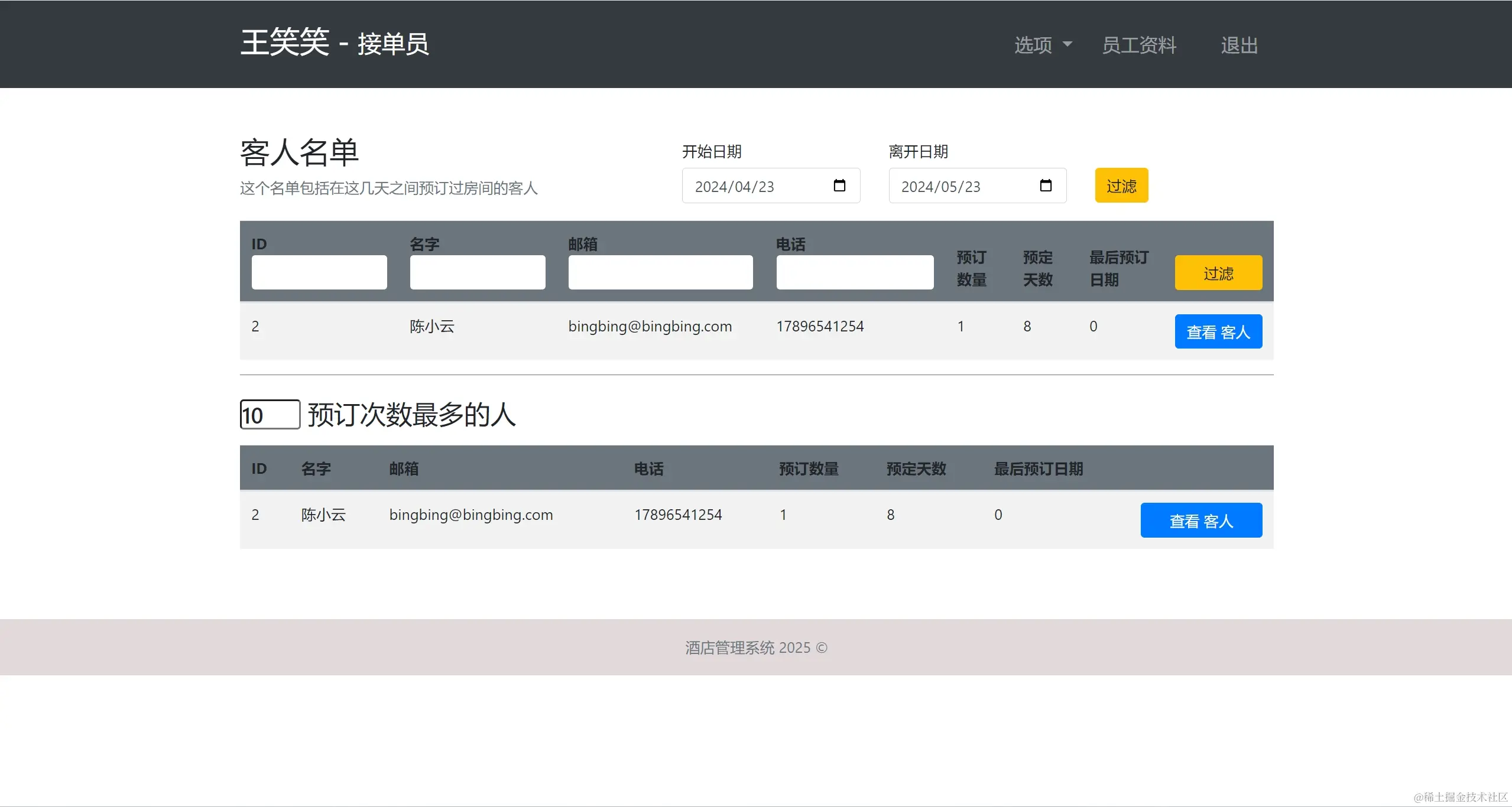
Task: Open start date calendar picker icon
Action: (839, 186)
